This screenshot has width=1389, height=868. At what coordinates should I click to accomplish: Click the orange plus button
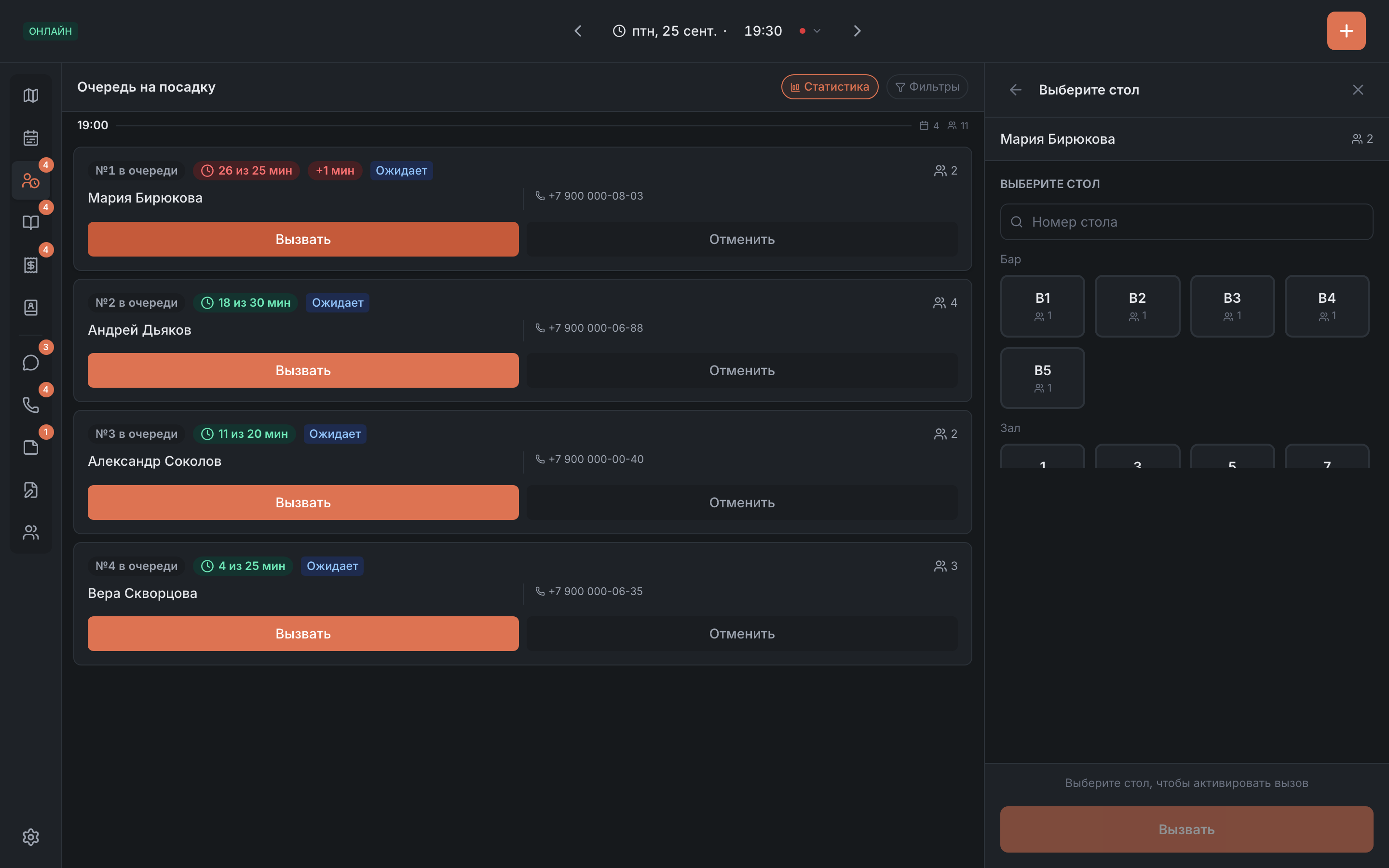tap(1346, 31)
